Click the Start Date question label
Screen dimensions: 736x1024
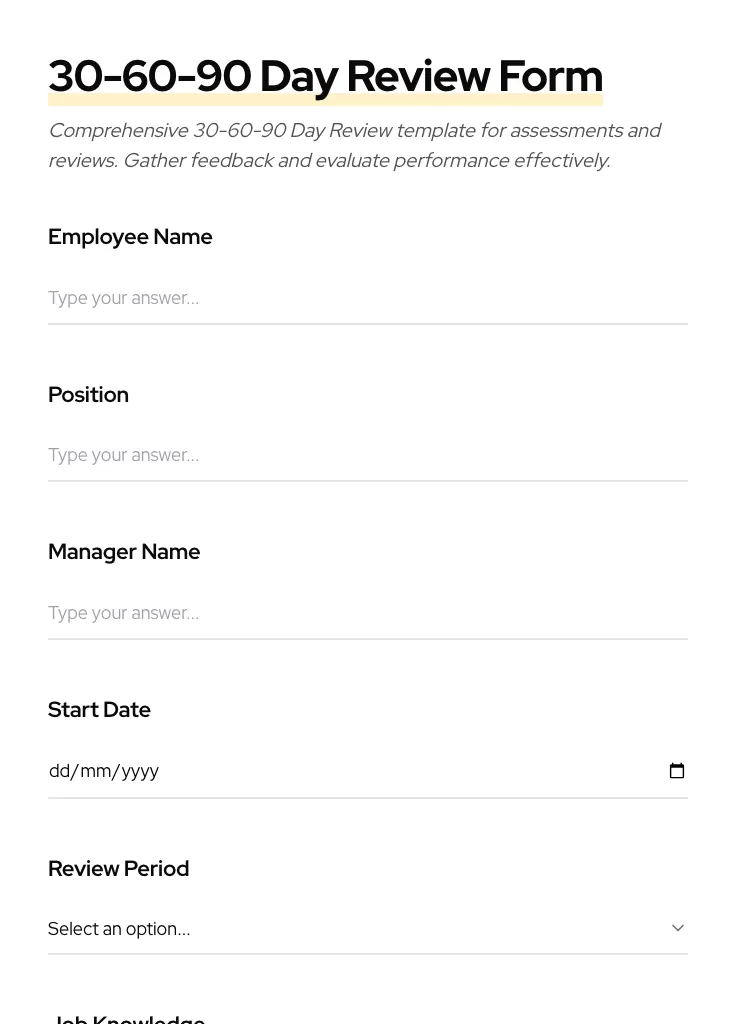pos(99,710)
